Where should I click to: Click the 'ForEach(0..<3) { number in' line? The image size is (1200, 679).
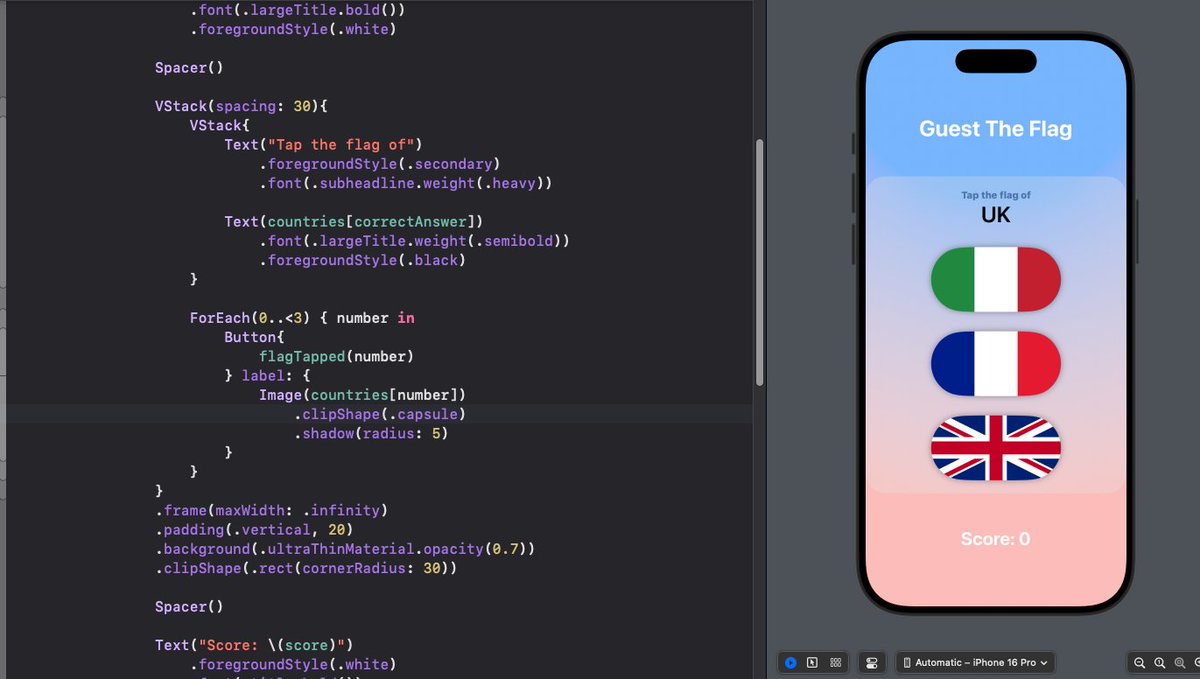point(302,318)
